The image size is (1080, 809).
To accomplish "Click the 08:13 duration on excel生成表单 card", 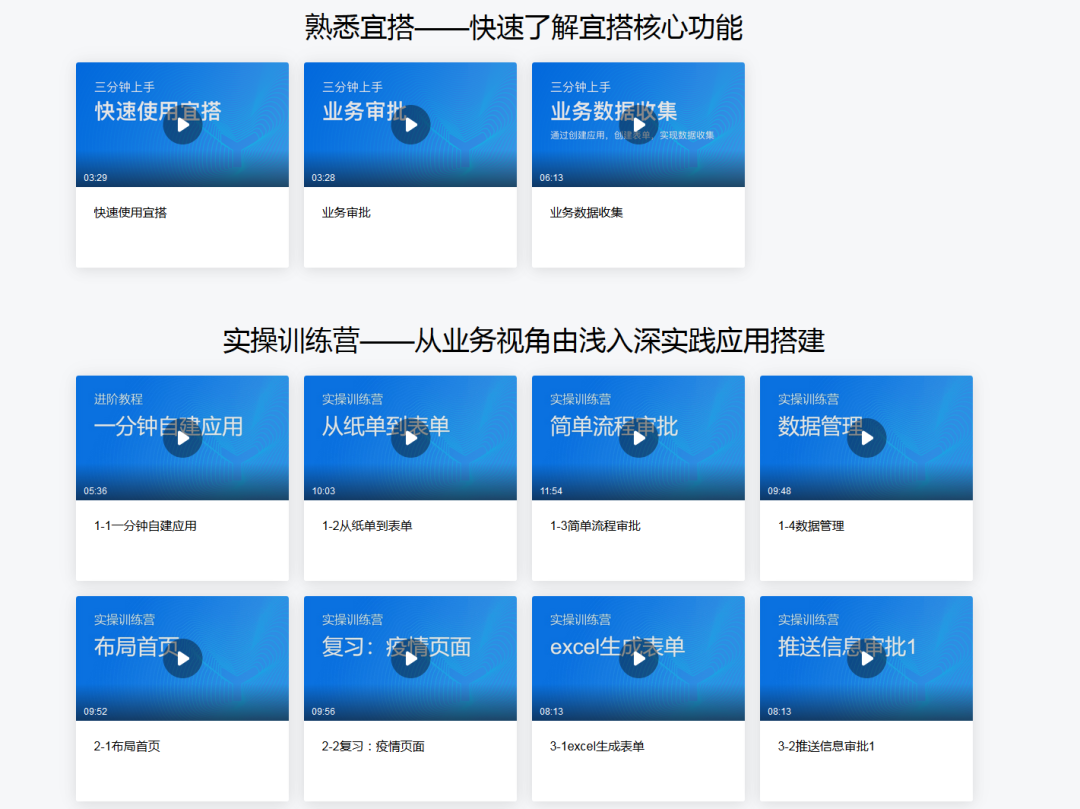I will (x=551, y=711).
